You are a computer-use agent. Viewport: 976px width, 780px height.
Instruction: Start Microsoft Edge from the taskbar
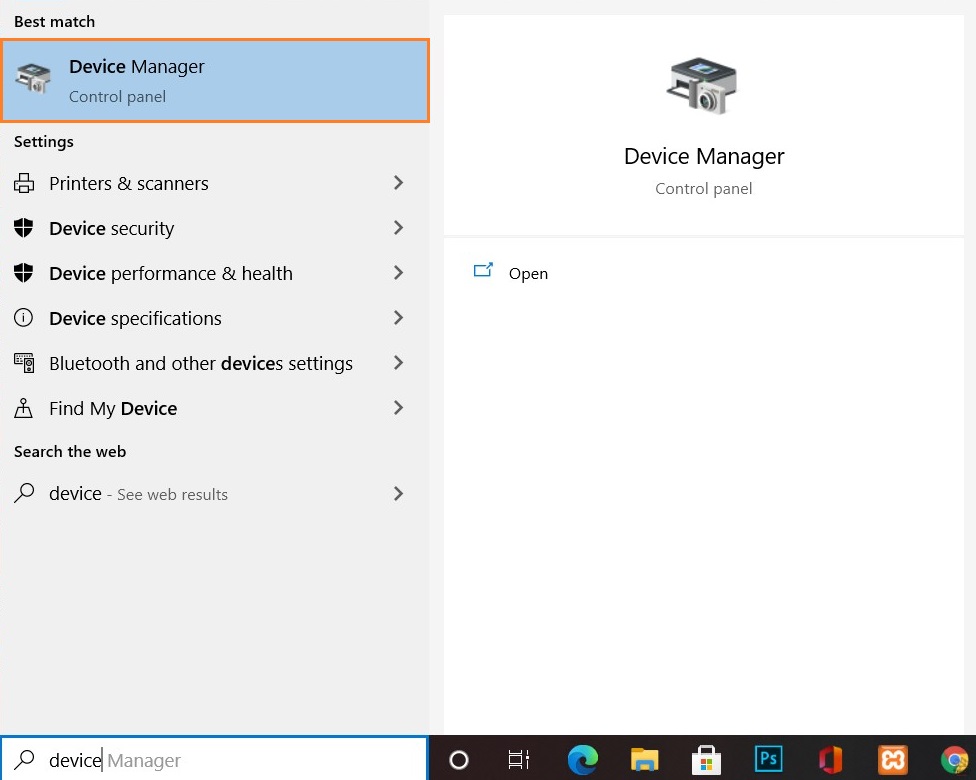click(583, 760)
